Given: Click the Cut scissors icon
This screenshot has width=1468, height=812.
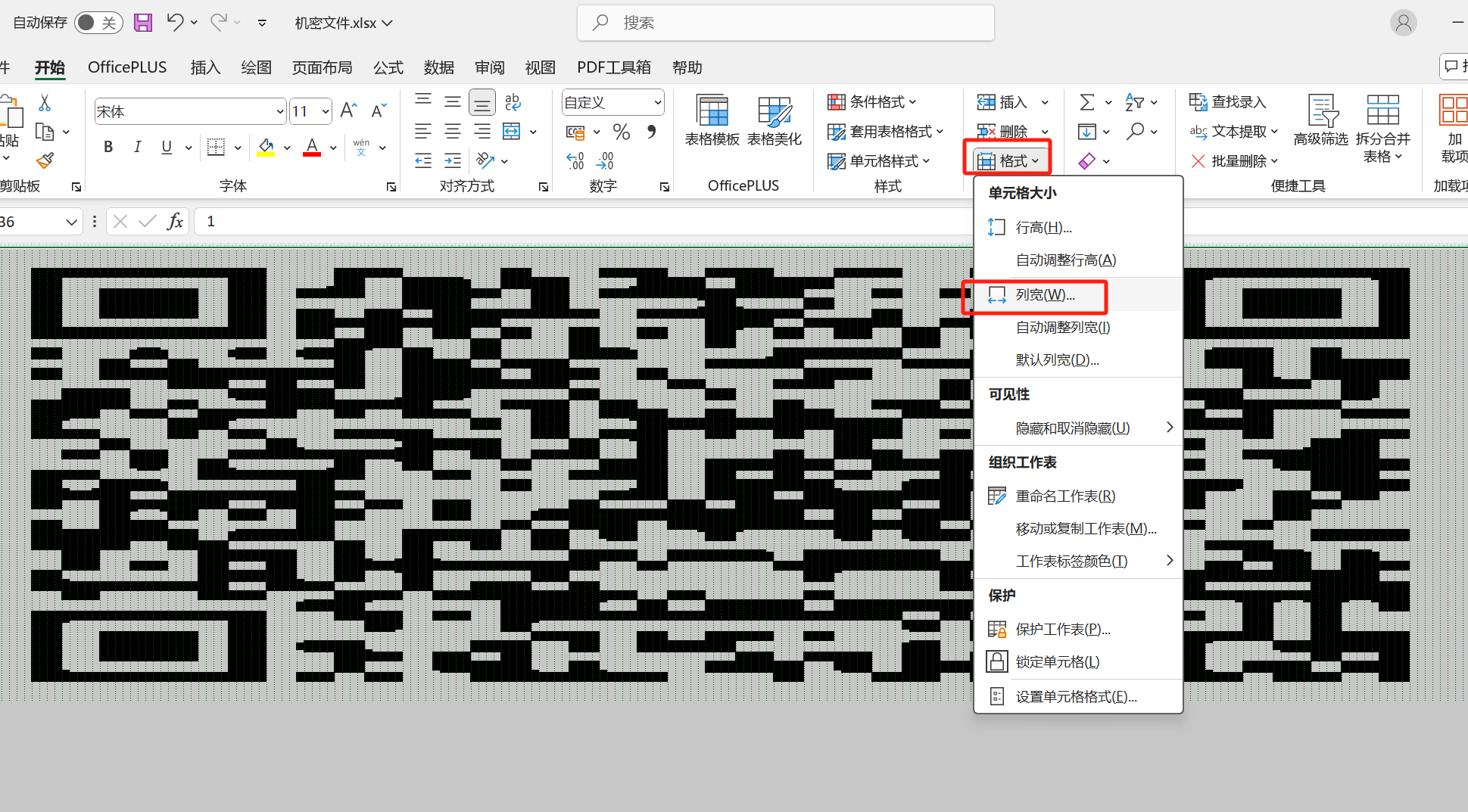Looking at the screenshot, I should [45, 103].
